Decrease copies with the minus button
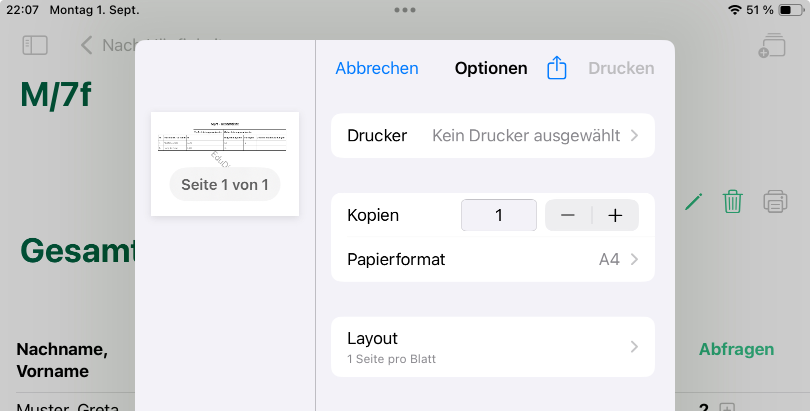 568,216
